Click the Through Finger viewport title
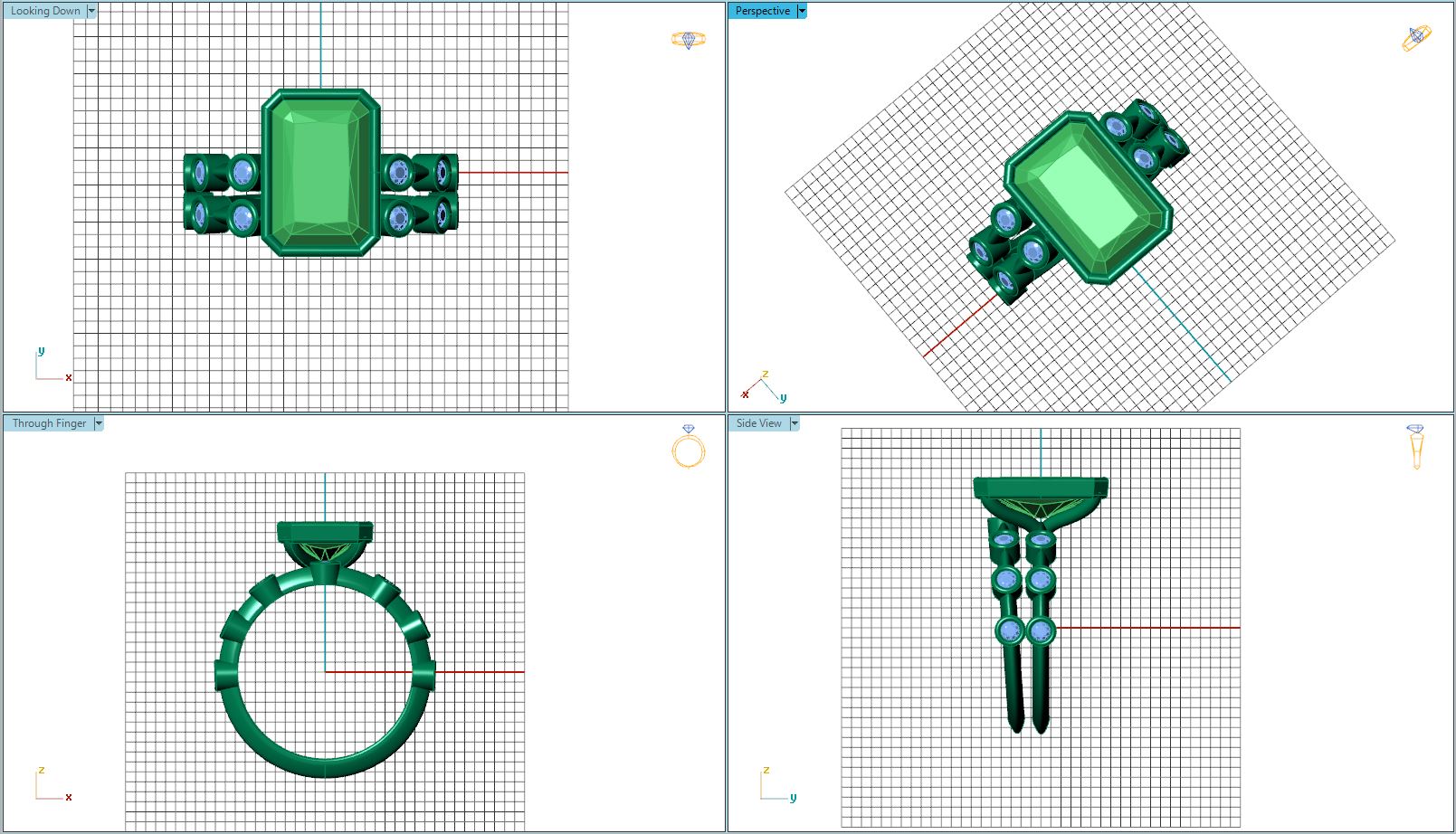Image resolution: width=1456 pixels, height=834 pixels. click(49, 423)
